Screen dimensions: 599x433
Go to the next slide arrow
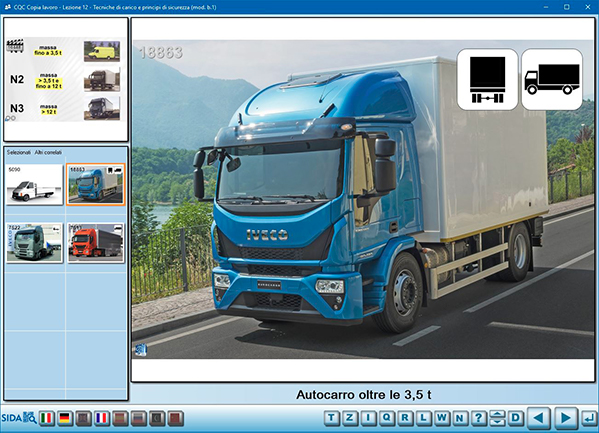(565, 417)
